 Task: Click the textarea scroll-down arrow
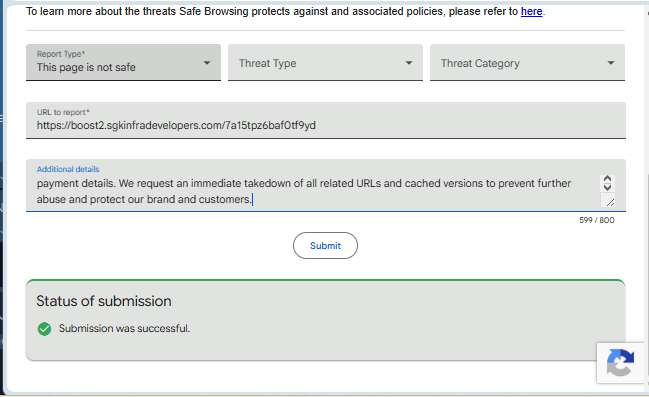(607, 187)
